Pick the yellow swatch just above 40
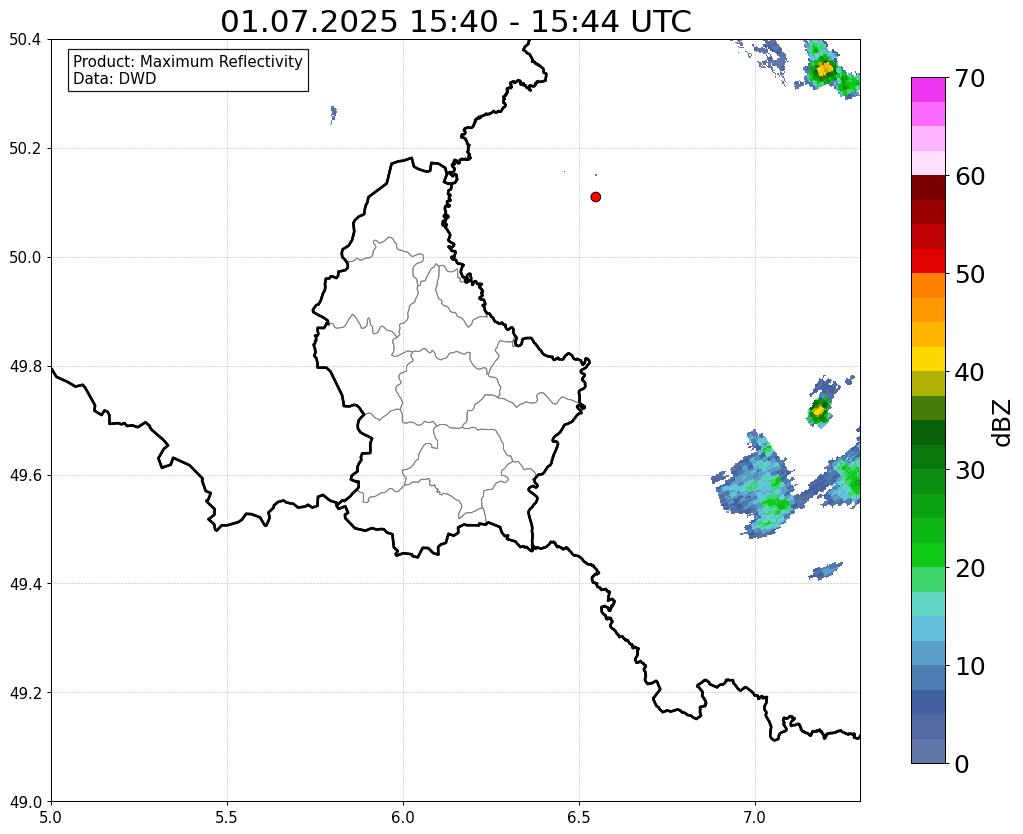1023x834 pixels. pyautogui.click(x=928, y=359)
